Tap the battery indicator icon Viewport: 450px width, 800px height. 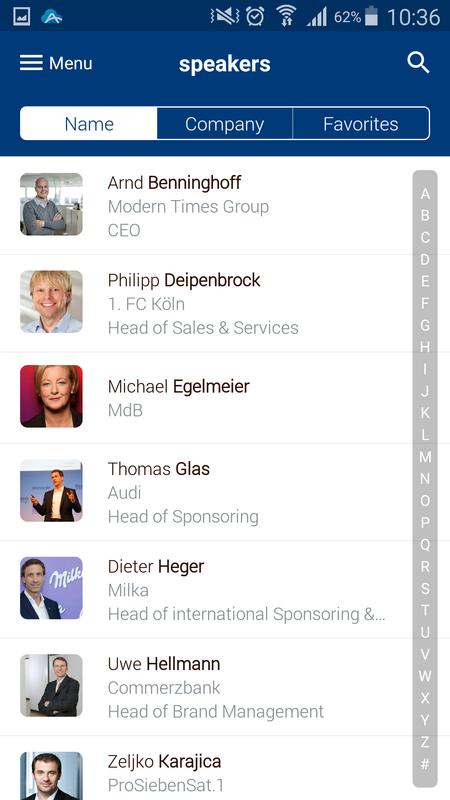(x=372, y=17)
